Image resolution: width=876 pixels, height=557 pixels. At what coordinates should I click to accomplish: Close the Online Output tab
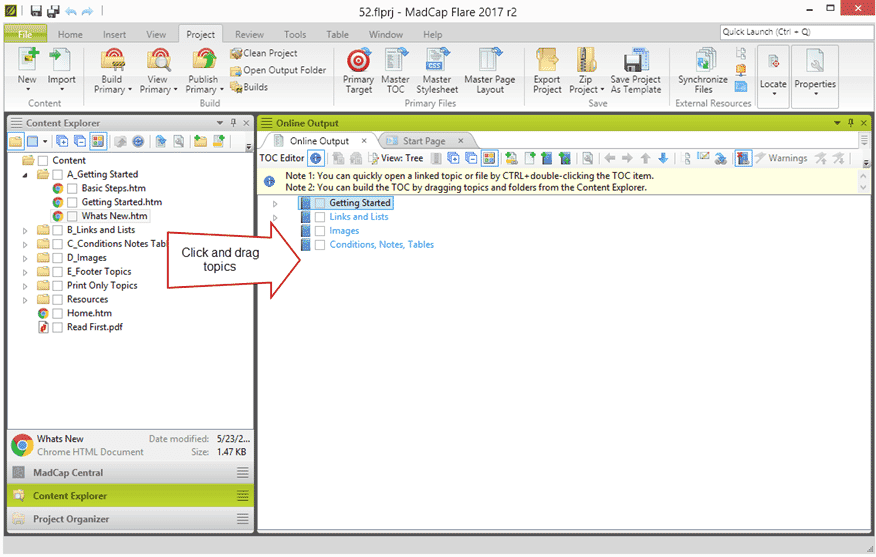coord(364,141)
